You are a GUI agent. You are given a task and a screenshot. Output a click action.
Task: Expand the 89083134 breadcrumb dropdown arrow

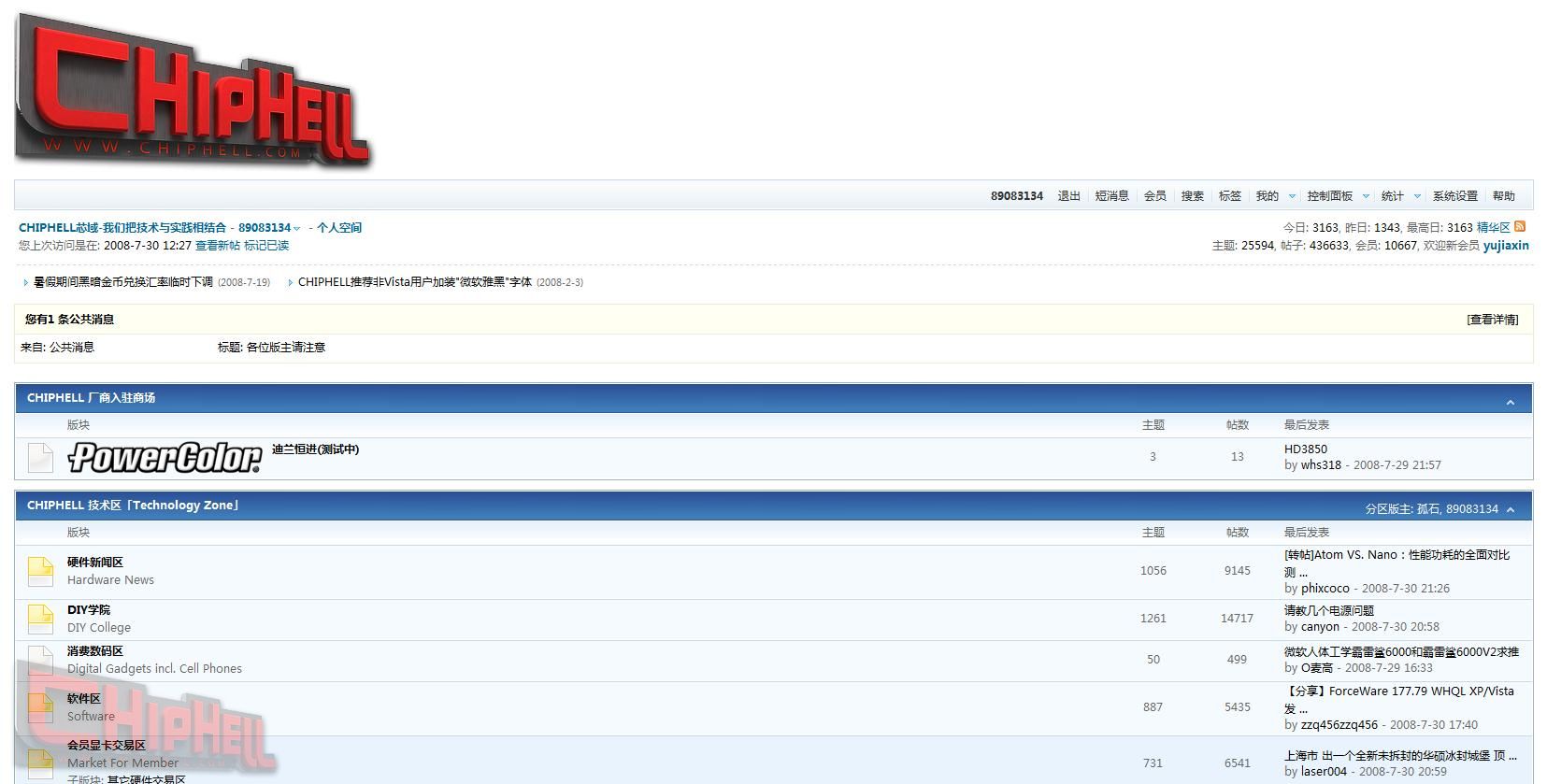(x=297, y=228)
